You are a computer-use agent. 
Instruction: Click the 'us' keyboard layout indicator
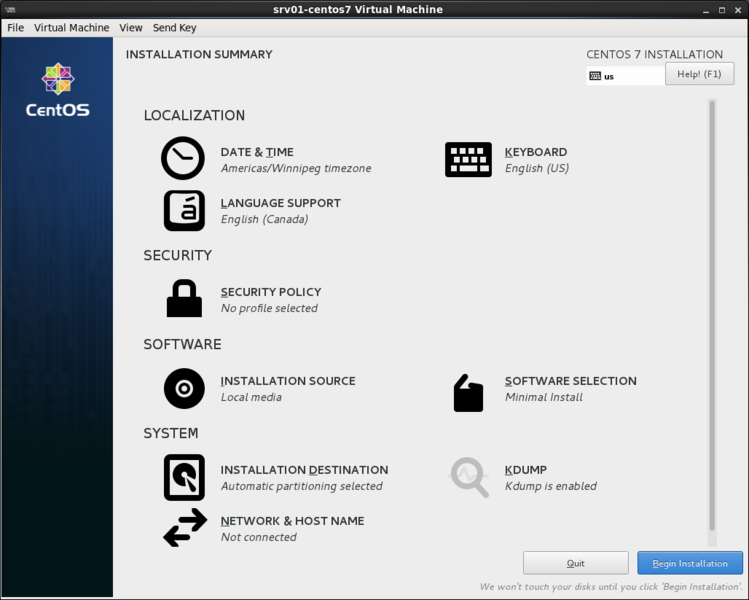click(x=625, y=76)
